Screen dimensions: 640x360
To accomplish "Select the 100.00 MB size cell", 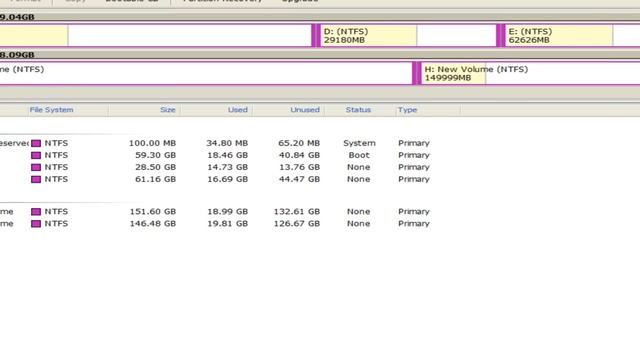I will pyautogui.click(x=152, y=143).
